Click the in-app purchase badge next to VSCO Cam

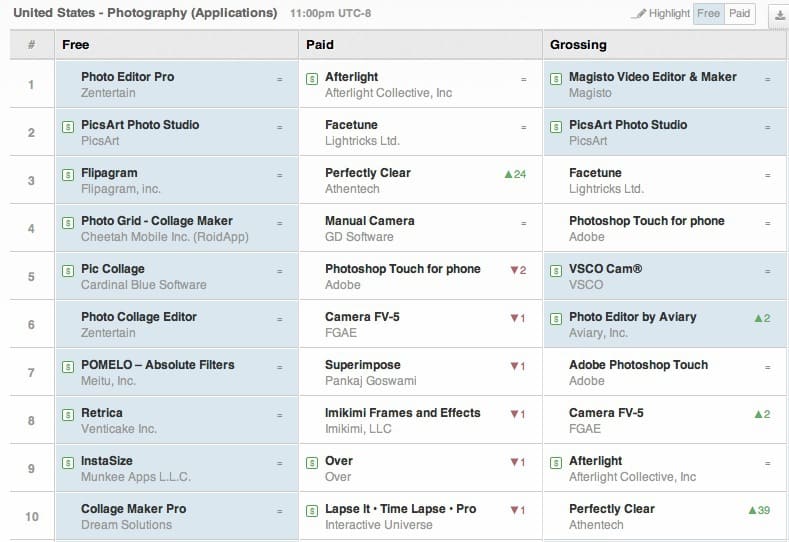coord(555,270)
